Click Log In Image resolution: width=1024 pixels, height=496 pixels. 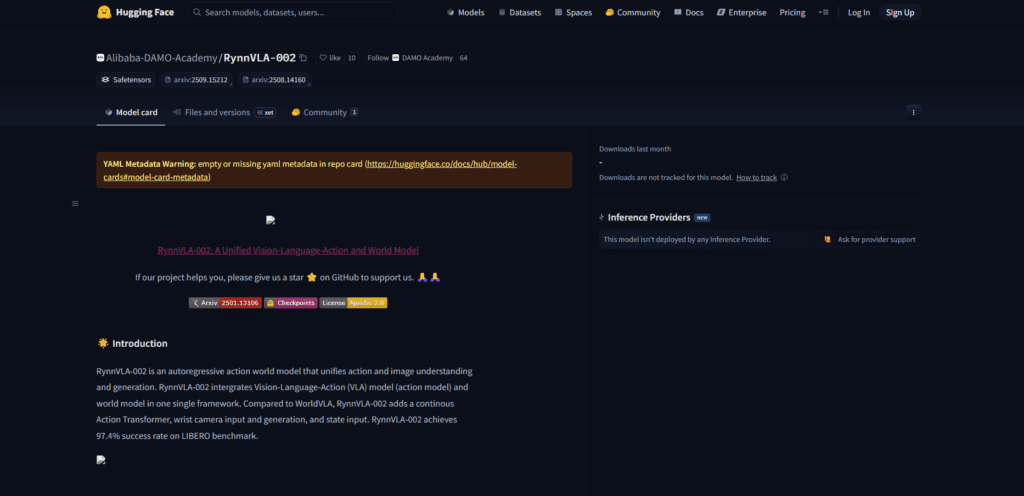859,12
